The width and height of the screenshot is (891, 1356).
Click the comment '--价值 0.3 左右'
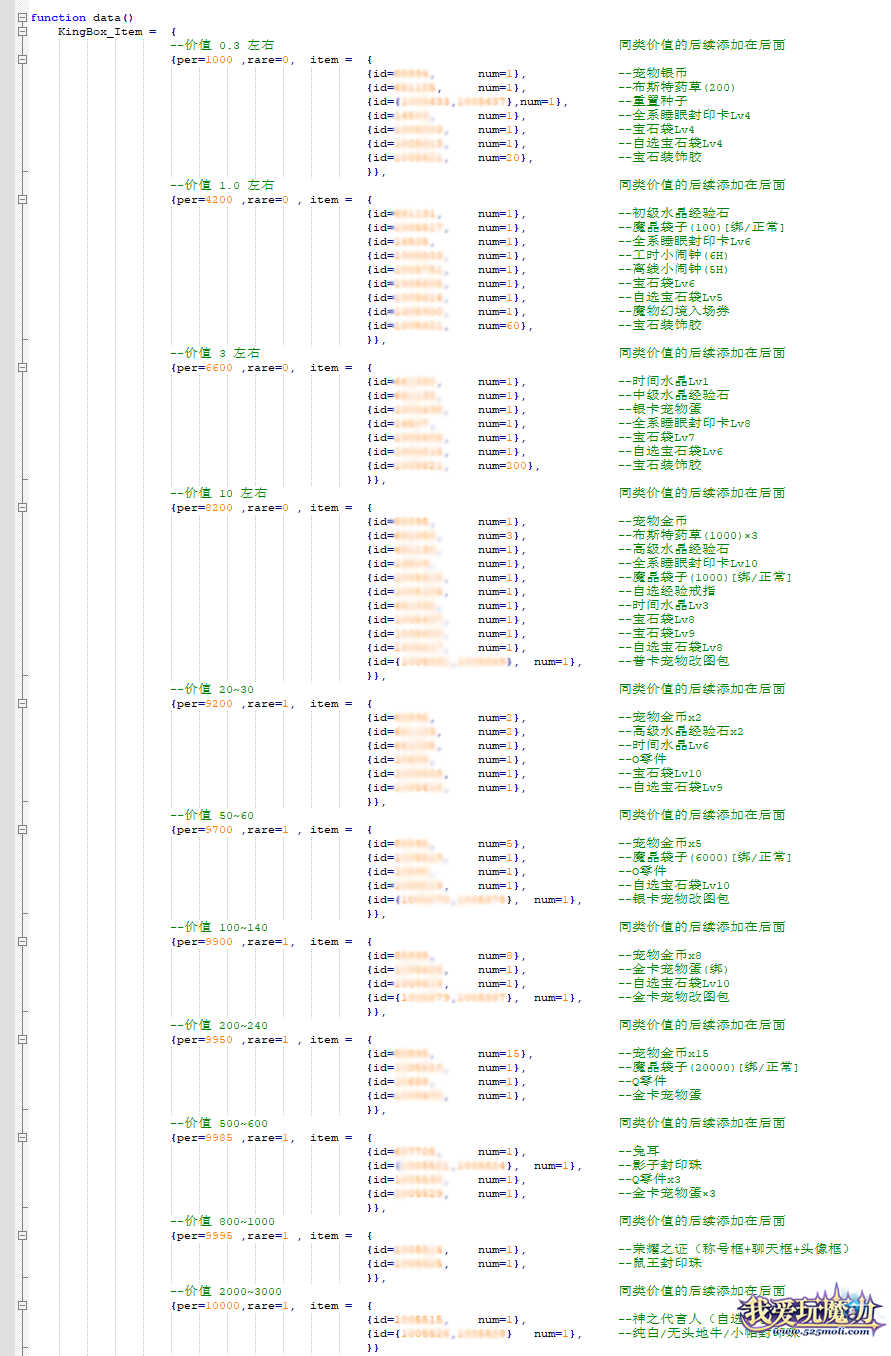coord(222,45)
